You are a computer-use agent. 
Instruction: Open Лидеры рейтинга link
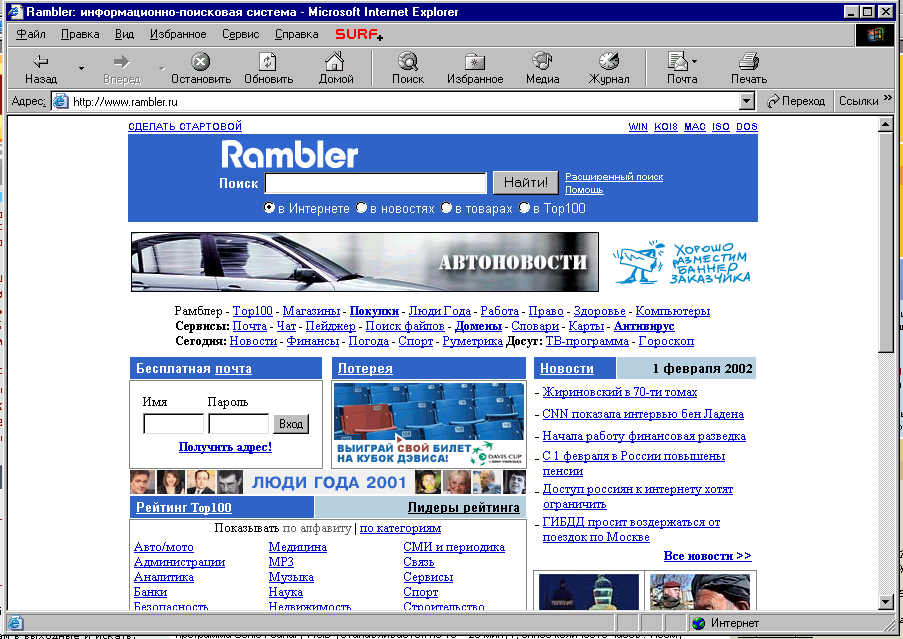coord(464,508)
